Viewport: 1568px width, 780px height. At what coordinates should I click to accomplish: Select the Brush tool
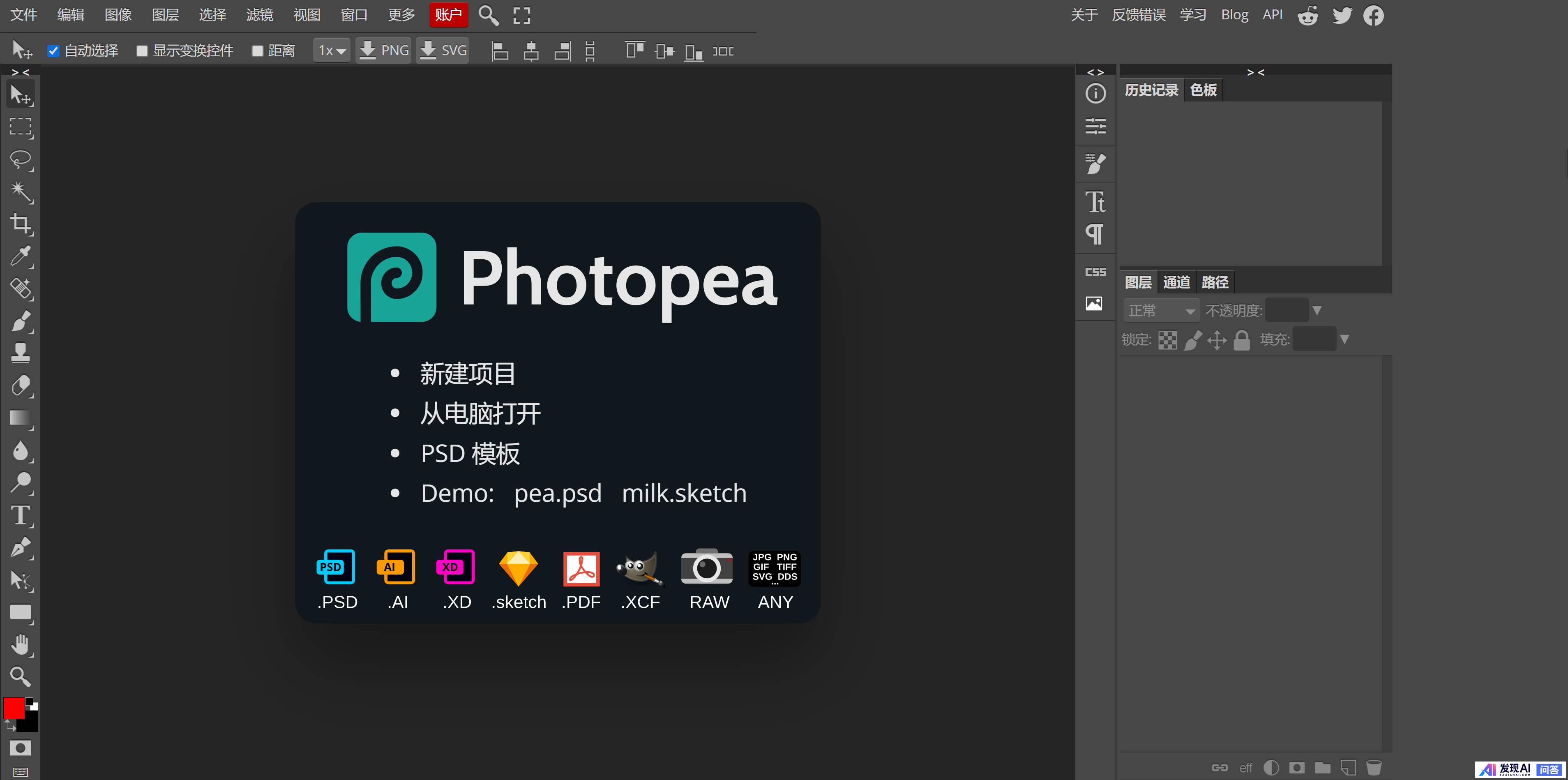coord(21,321)
